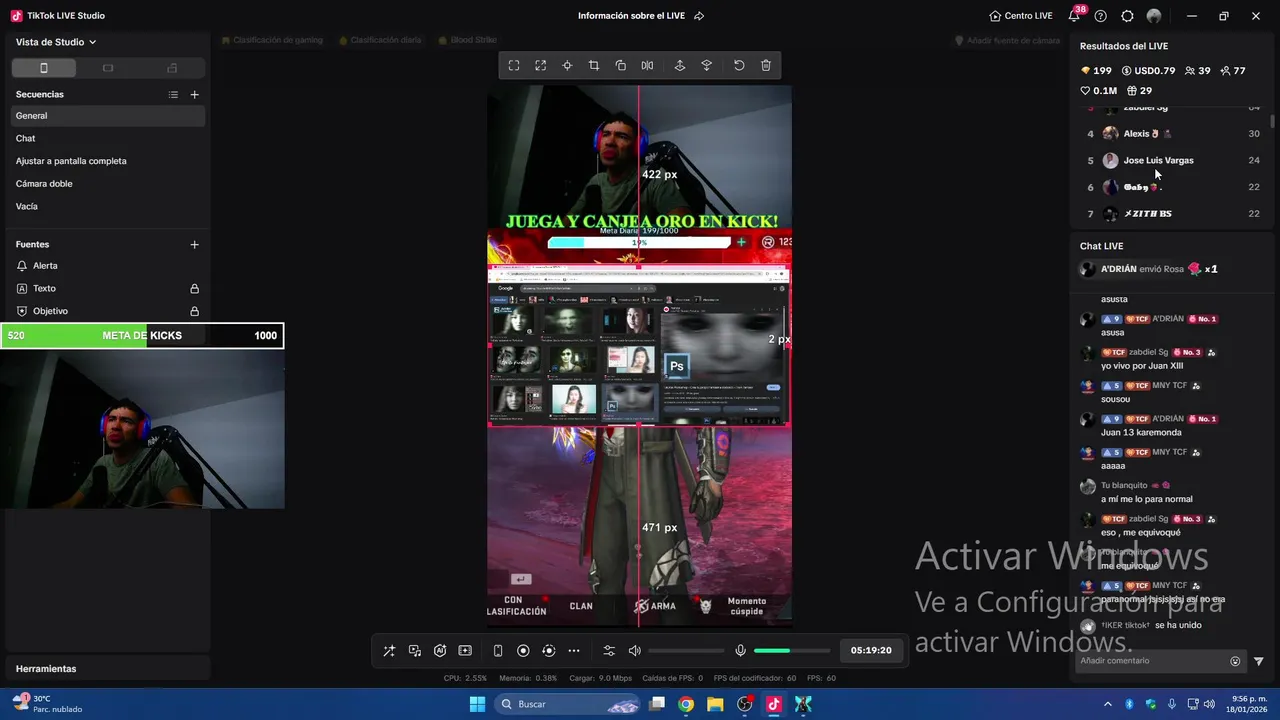The width and height of the screenshot is (1280, 720).
Task: Click the reset rotate icon
Action: (x=739, y=66)
